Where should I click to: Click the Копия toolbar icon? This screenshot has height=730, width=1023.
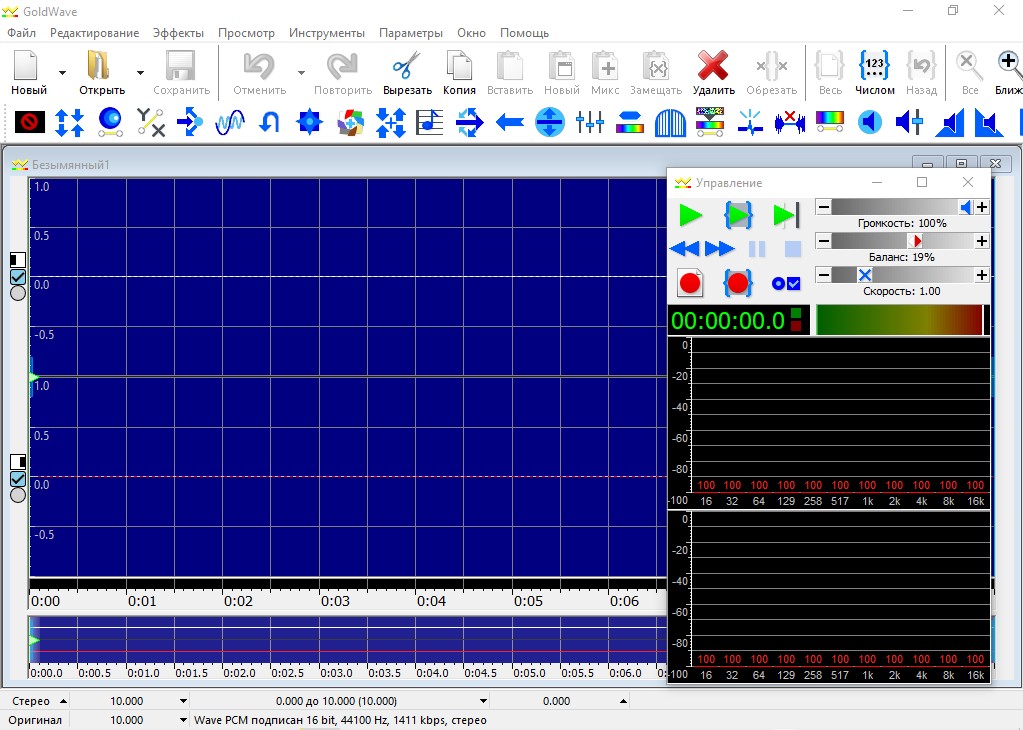(x=459, y=68)
